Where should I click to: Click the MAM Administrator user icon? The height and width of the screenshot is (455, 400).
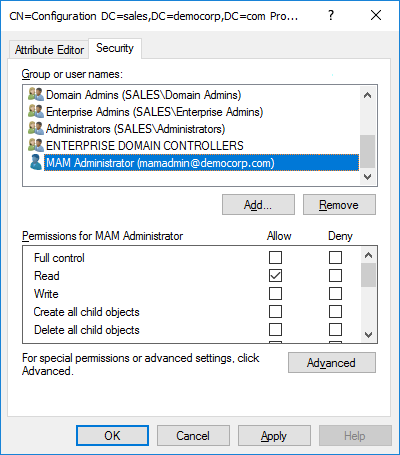[x=36, y=162]
